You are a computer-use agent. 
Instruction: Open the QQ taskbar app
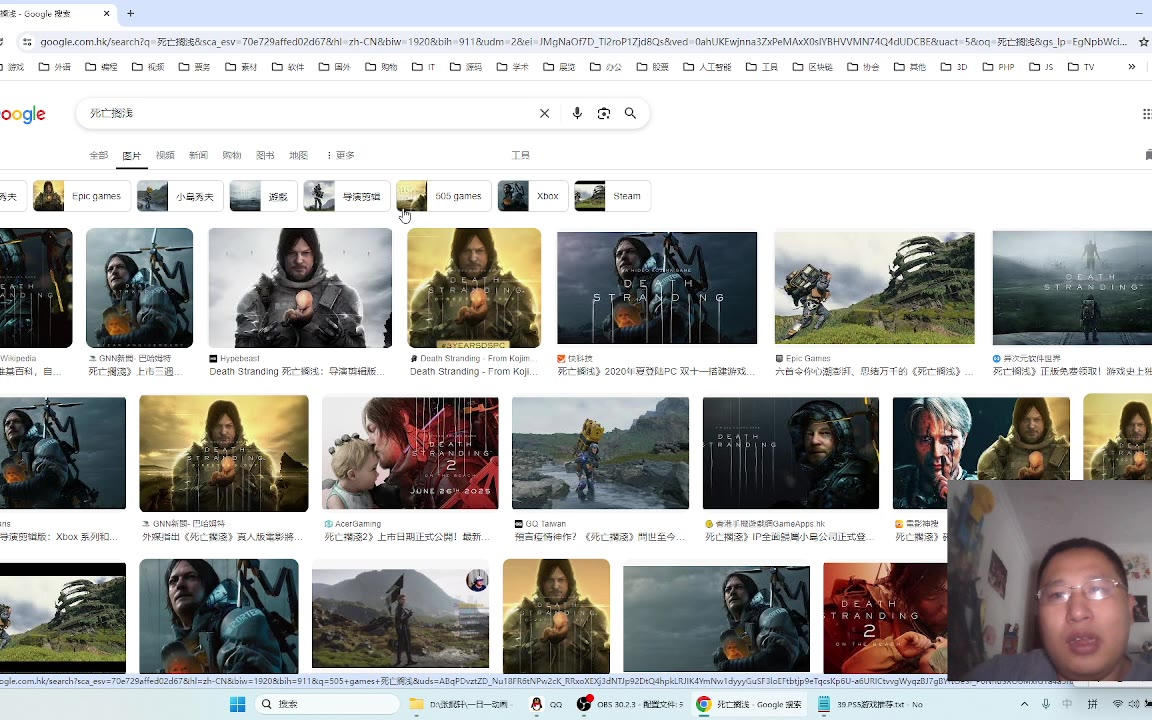(546, 704)
